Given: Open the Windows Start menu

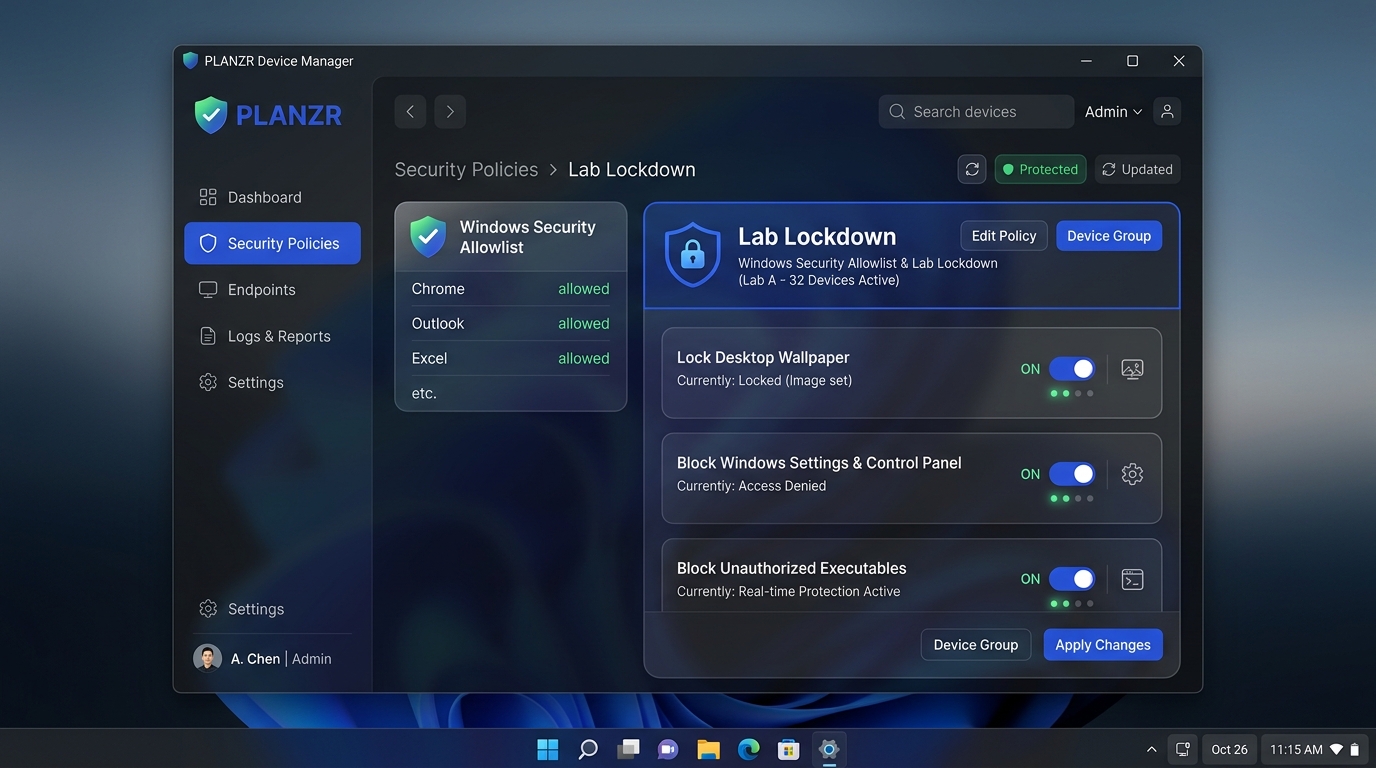Looking at the screenshot, I should coord(548,749).
